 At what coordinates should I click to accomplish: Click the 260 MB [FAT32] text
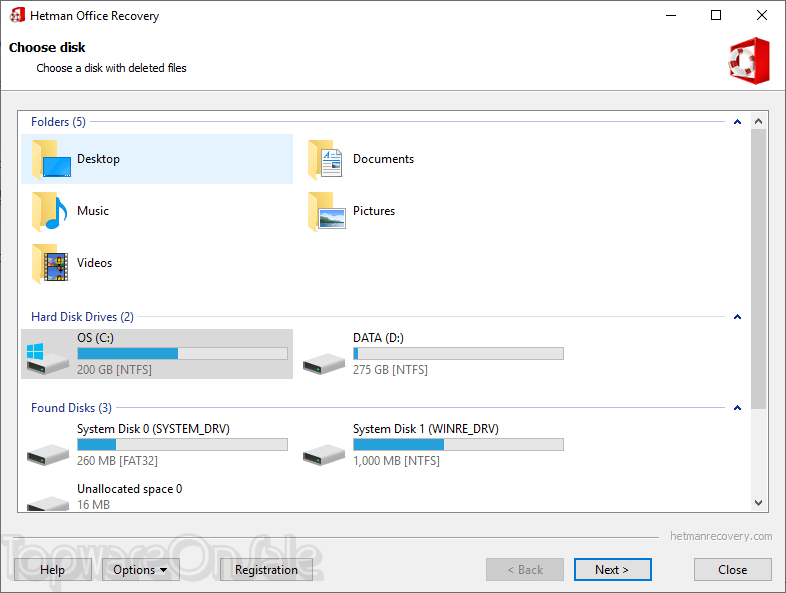[x=117, y=461]
